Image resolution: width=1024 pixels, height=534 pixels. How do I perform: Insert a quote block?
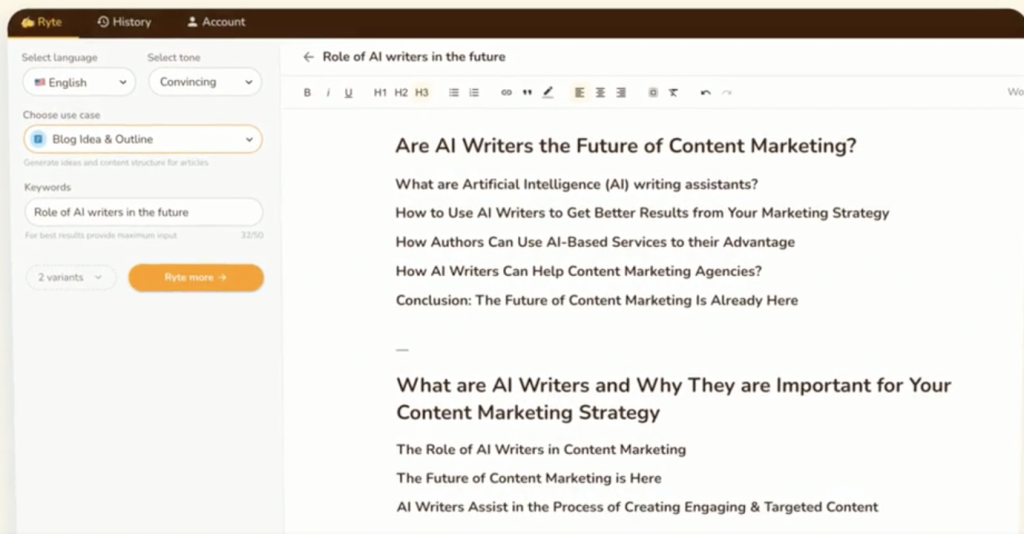(527, 93)
